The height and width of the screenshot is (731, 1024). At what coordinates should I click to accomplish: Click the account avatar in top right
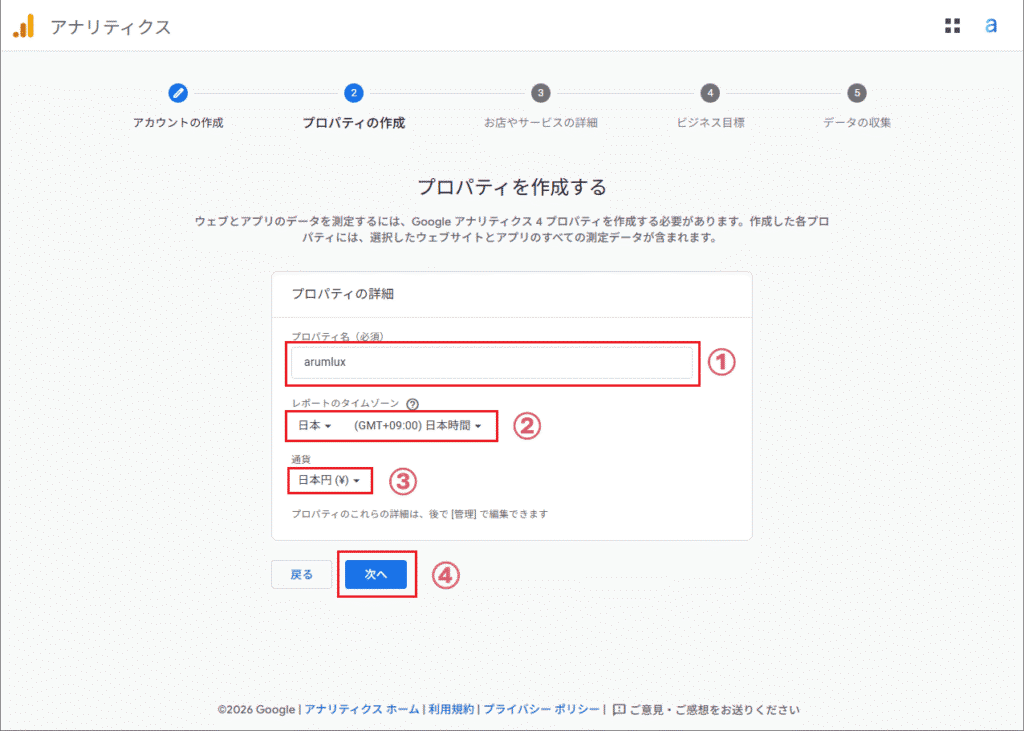pyautogui.click(x=991, y=25)
